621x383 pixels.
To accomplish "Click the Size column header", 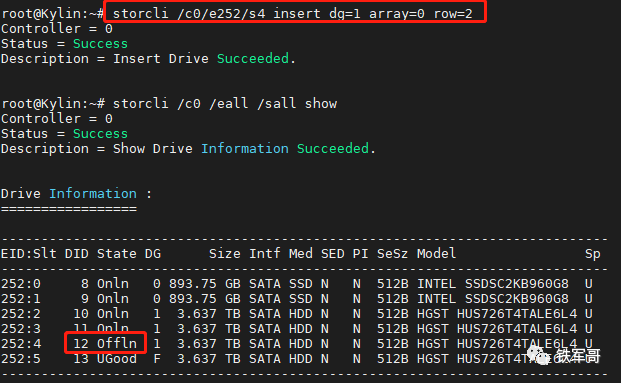I will tap(225, 253).
